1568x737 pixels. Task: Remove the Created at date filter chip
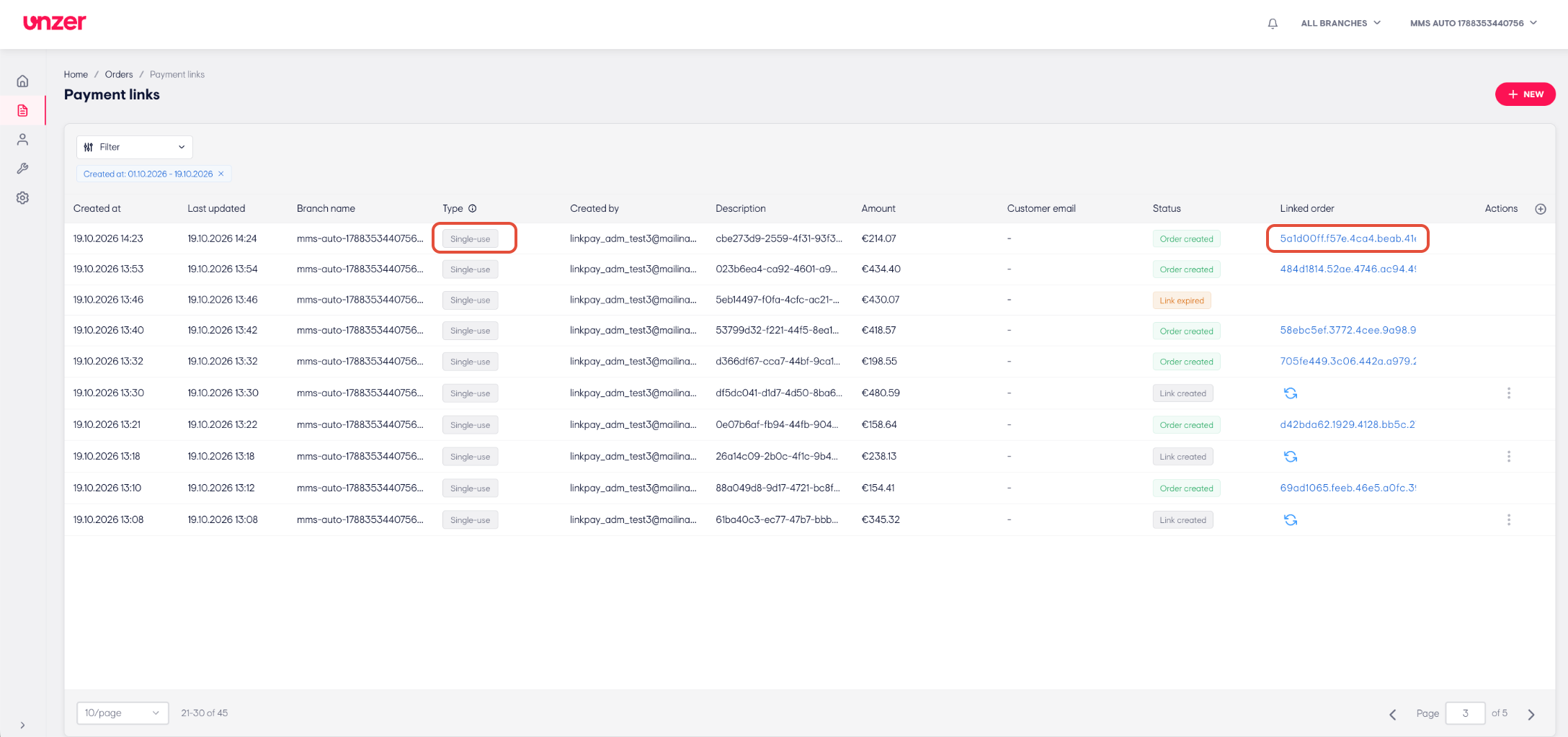pyautogui.click(x=221, y=174)
